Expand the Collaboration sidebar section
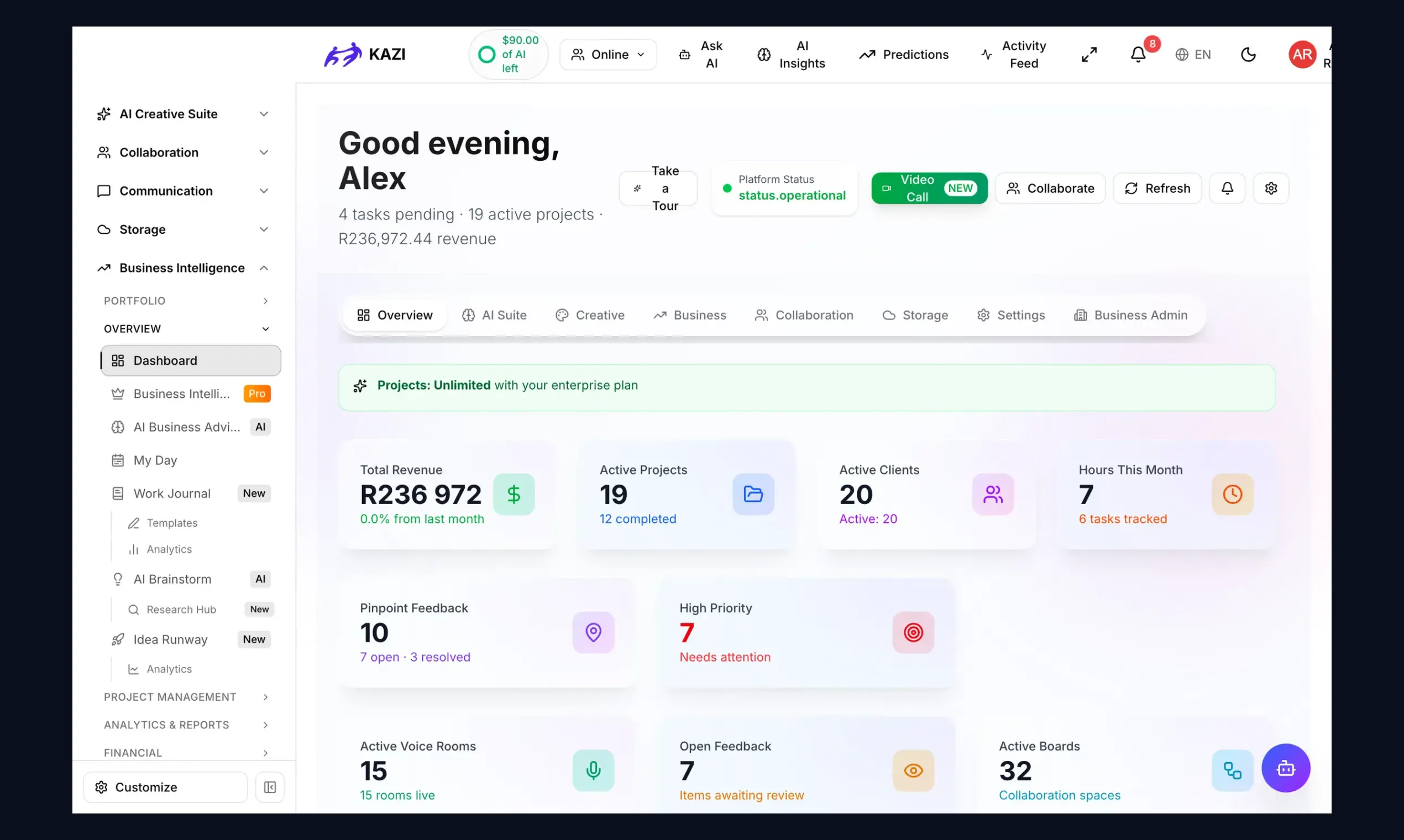 click(183, 153)
